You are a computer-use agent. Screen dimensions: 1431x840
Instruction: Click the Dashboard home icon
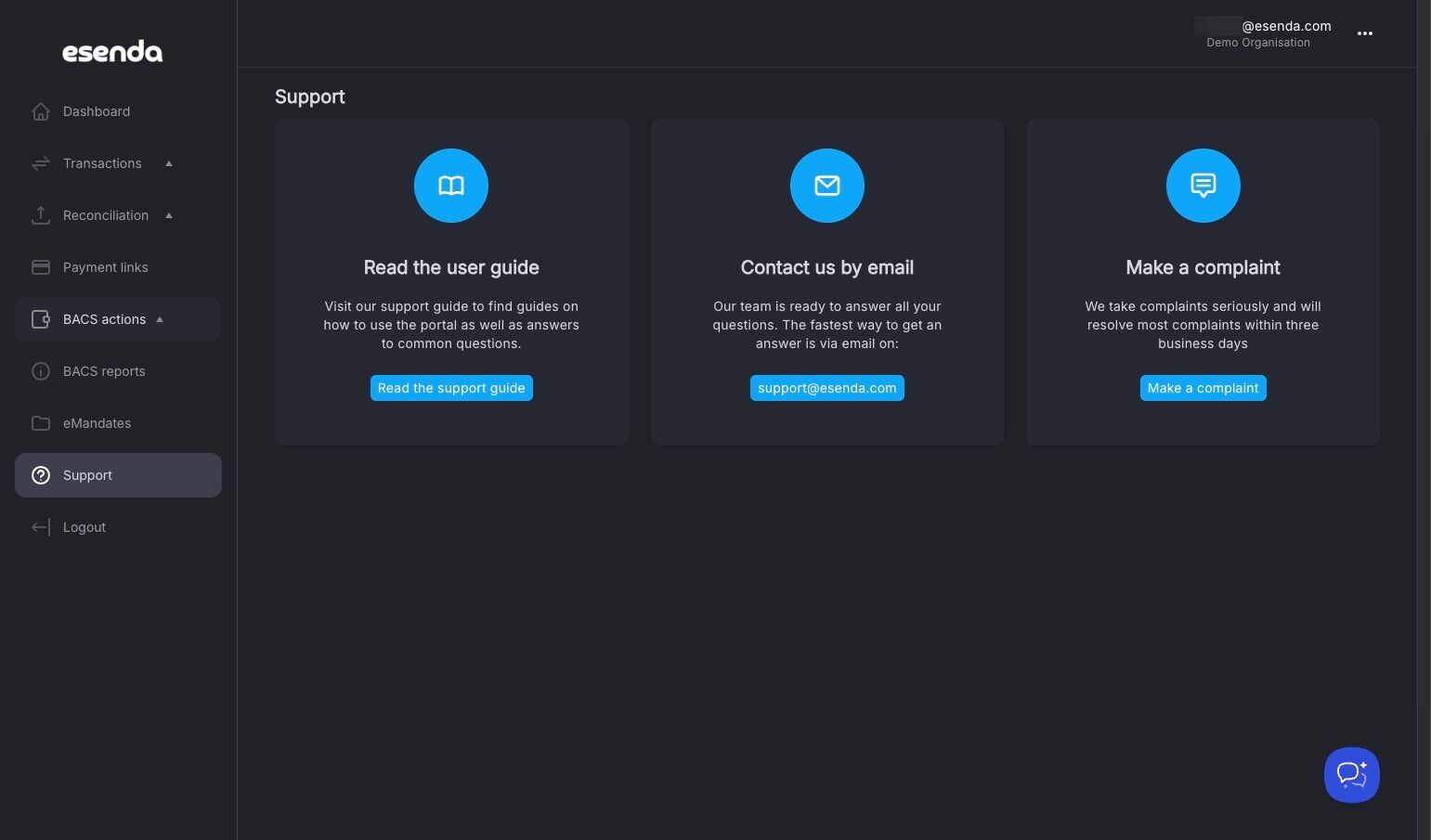click(41, 111)
